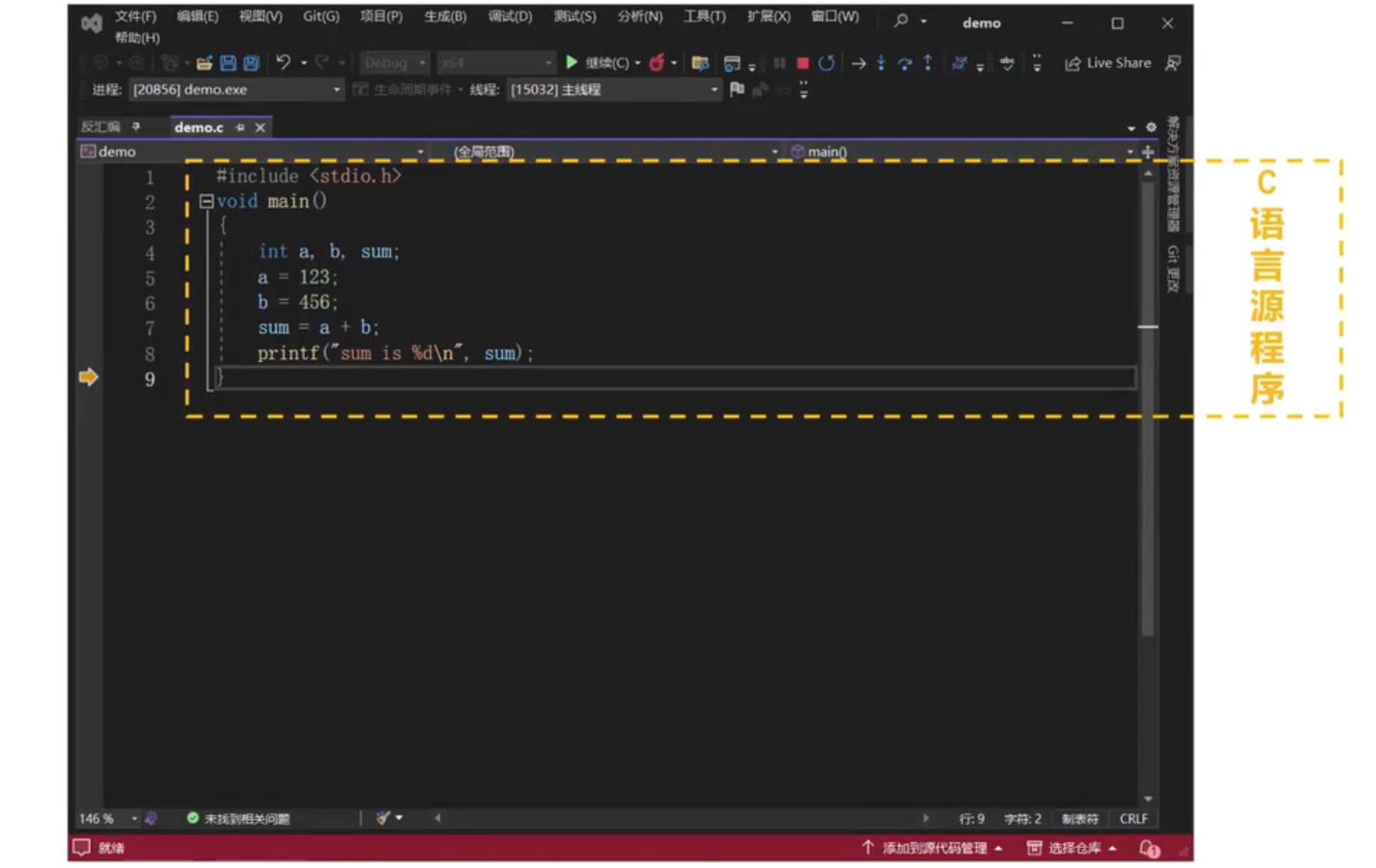Screen dimensions: 1376x868
Task: Click the vertical scrollbar of the editor
Action: (x=1147, y=479)
